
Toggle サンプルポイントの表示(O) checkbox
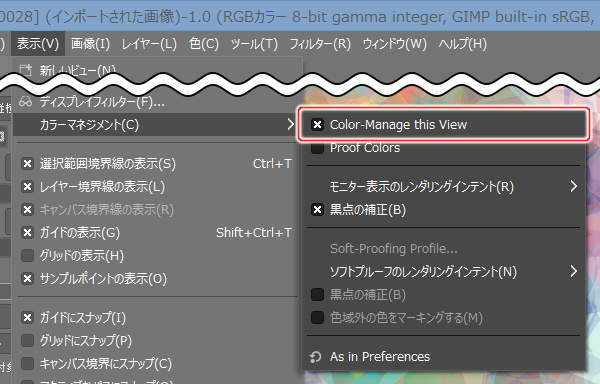(28, 278)
